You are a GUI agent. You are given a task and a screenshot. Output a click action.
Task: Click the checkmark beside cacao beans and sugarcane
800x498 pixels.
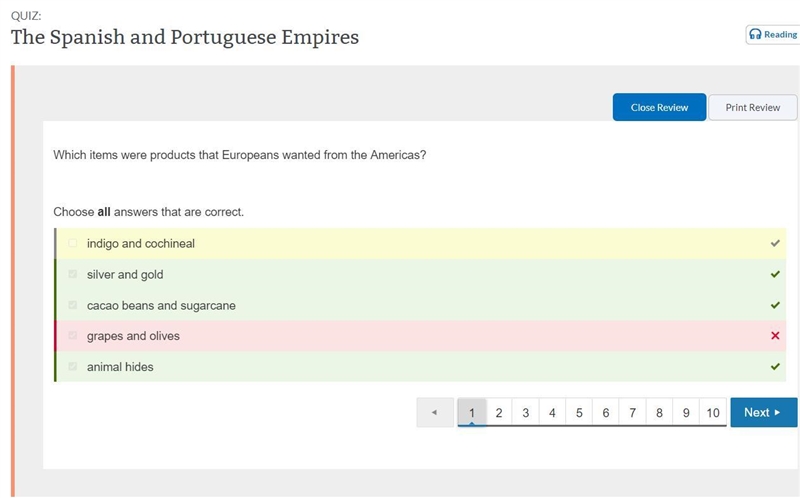click(775, 305)
